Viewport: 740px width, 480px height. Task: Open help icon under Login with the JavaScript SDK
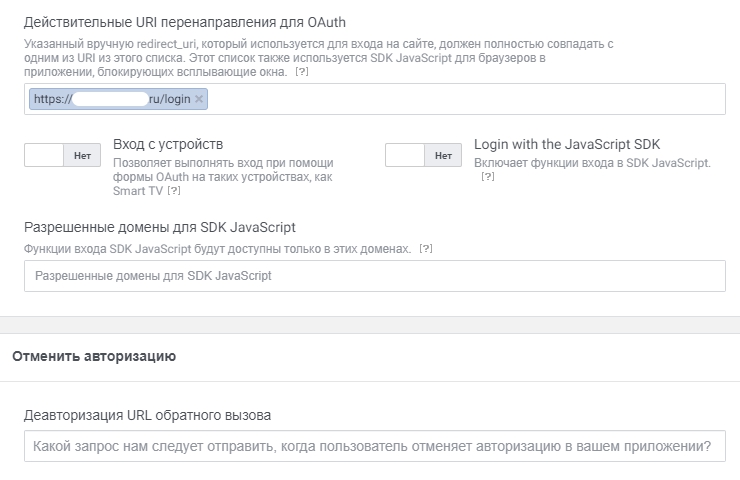tap(488, 177)
